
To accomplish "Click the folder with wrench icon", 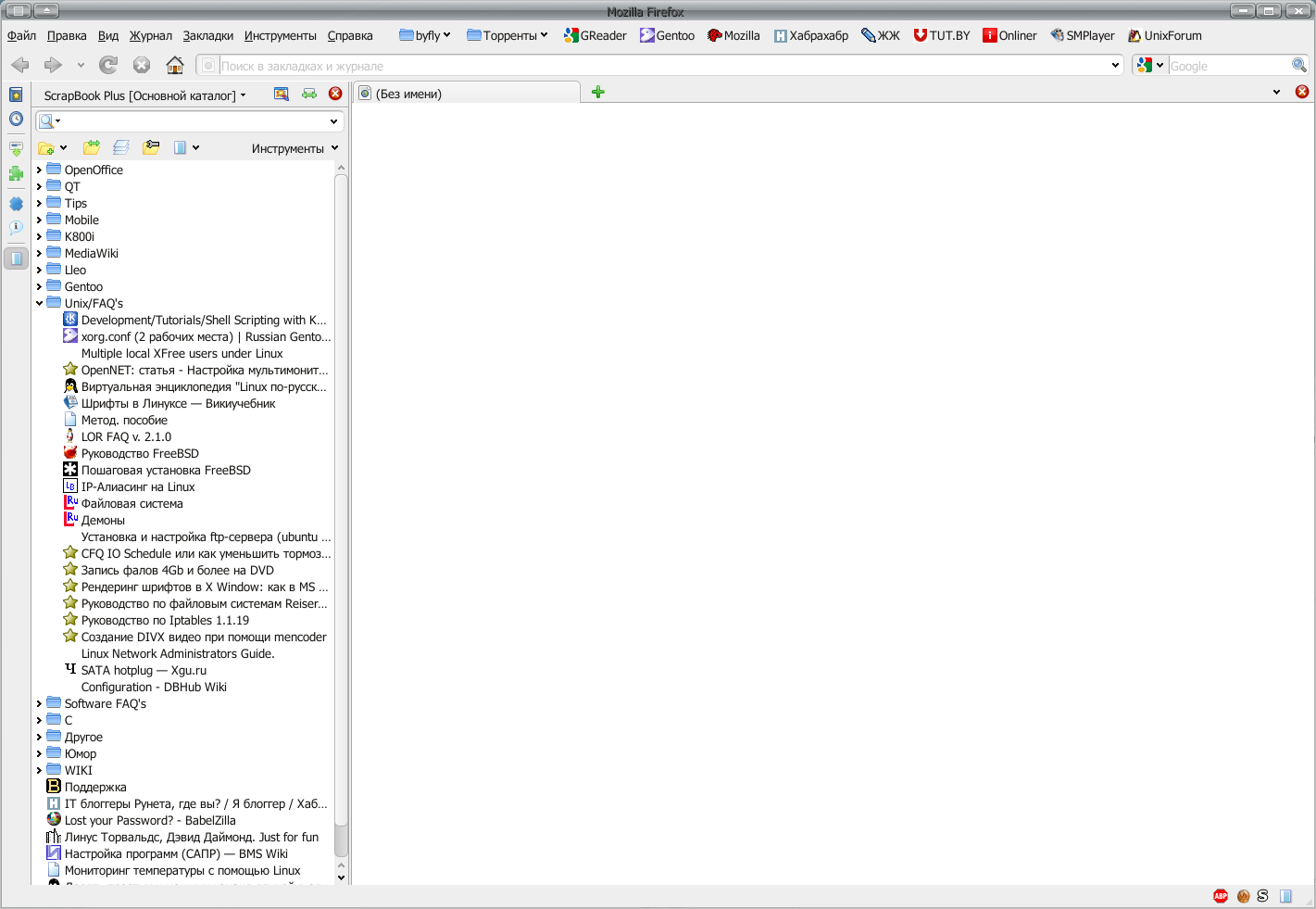I will [x=152, y=147].
